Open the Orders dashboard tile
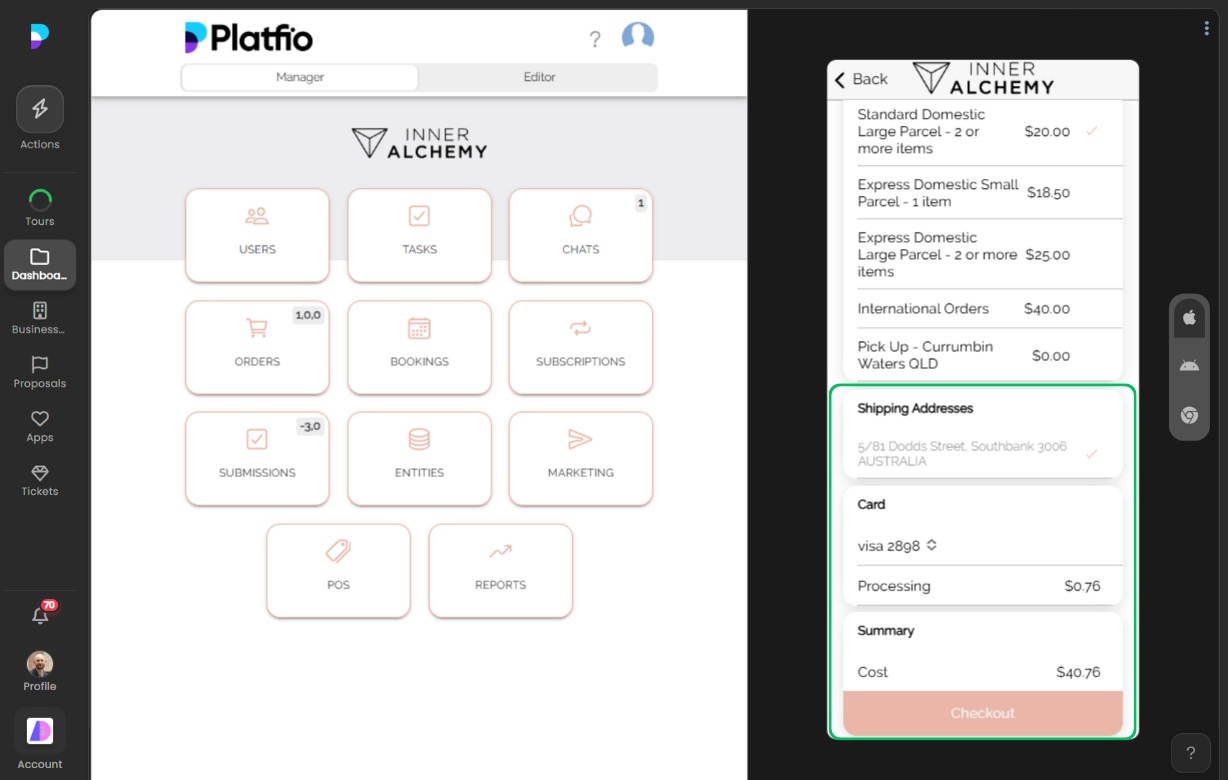This screenshot has height=780, width=1228. pyautogui.click(x=257, y=347)
